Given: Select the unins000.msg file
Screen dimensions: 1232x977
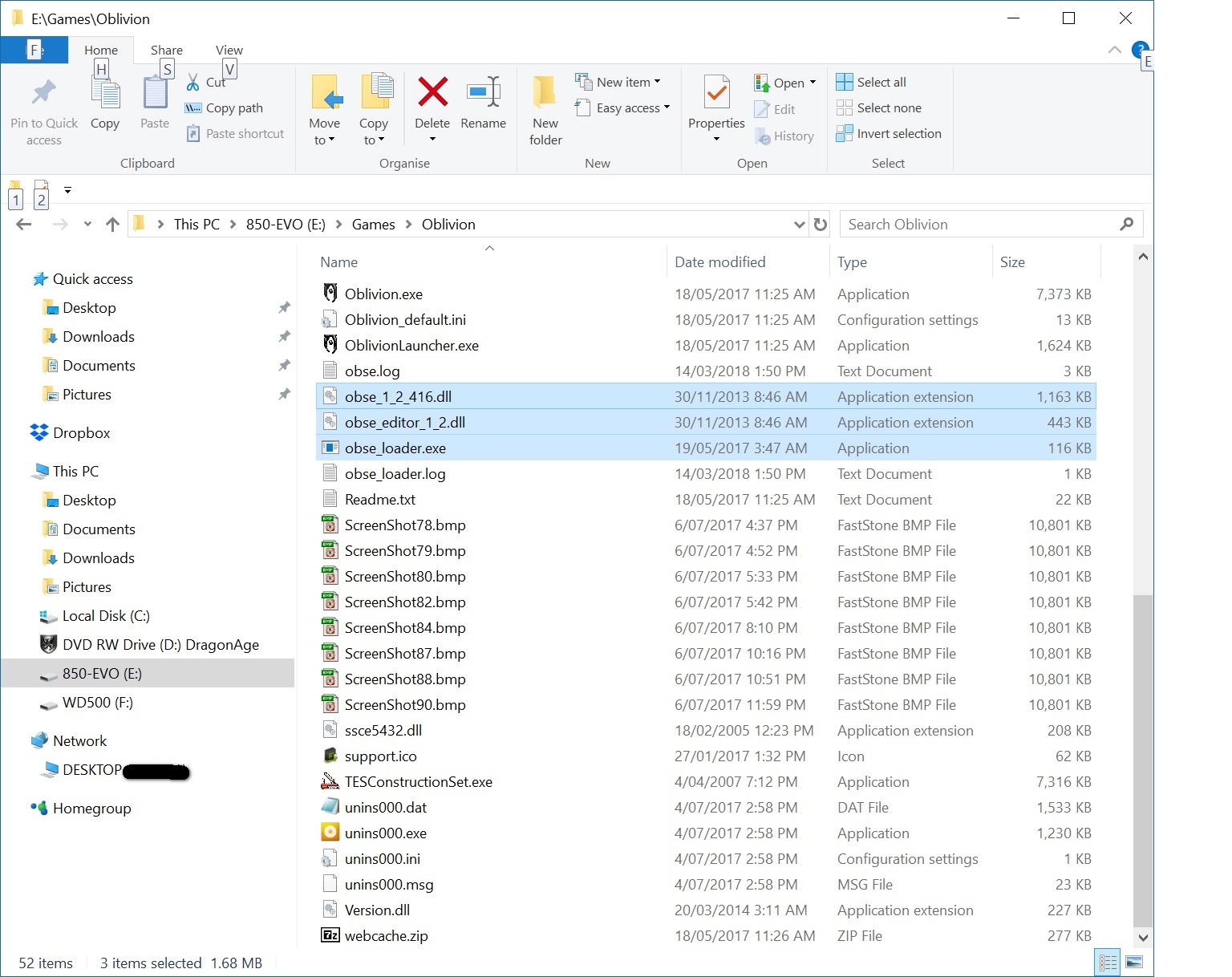Looking at the screenshot, I should coord(706,884).
